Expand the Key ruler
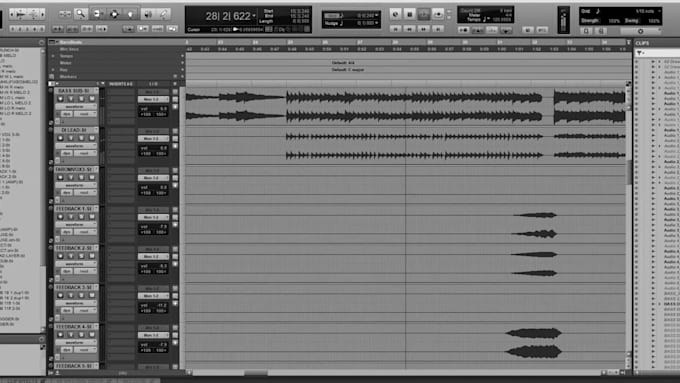The image size is (680, 383). 53,69
